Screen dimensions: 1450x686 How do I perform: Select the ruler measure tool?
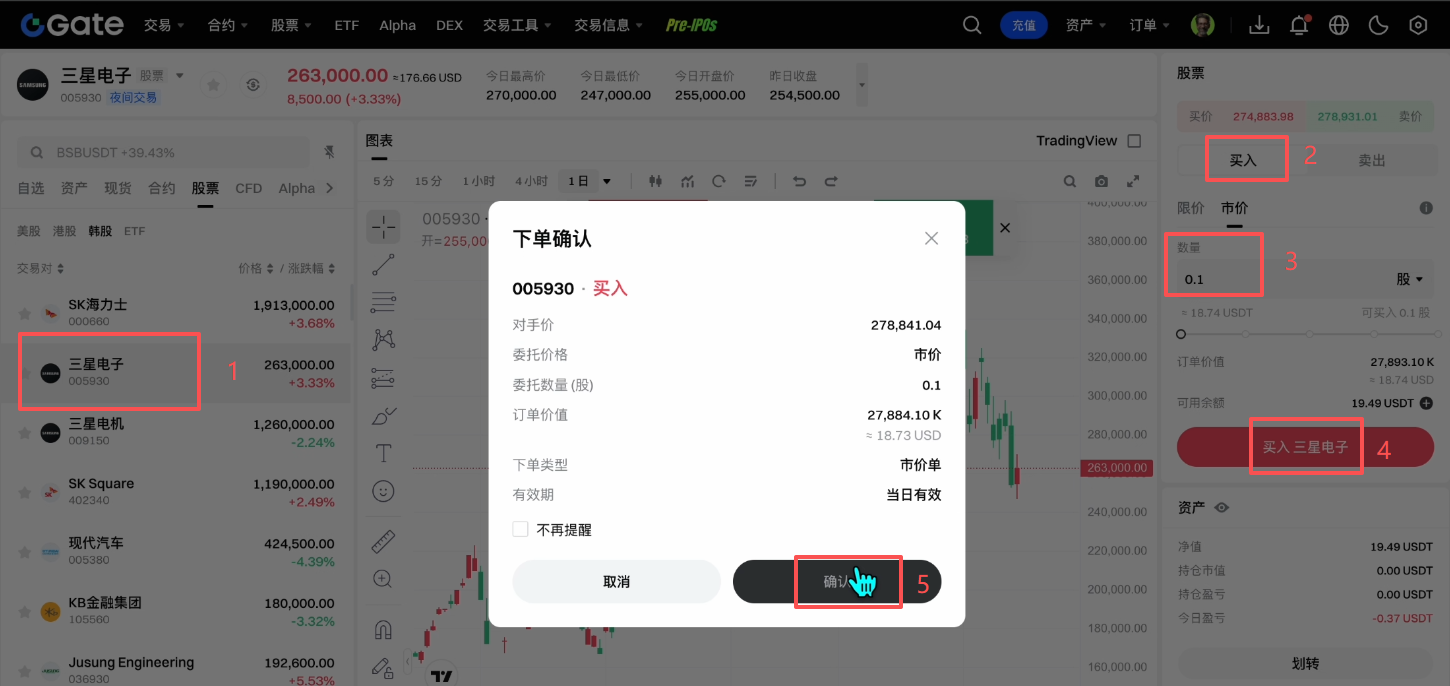383,541
